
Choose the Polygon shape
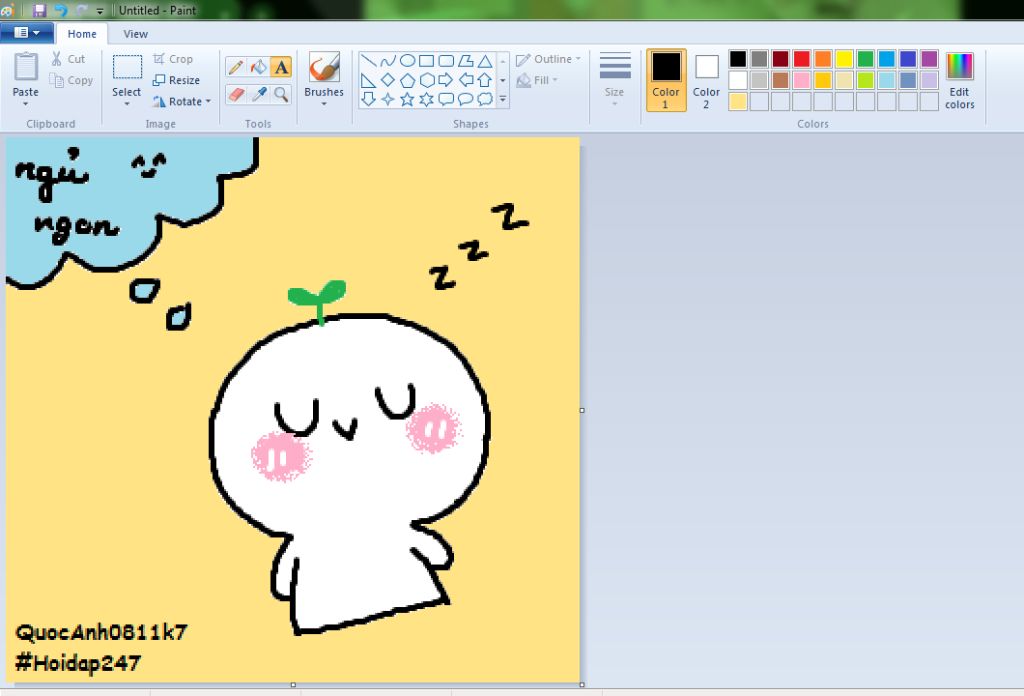(466, 61)
